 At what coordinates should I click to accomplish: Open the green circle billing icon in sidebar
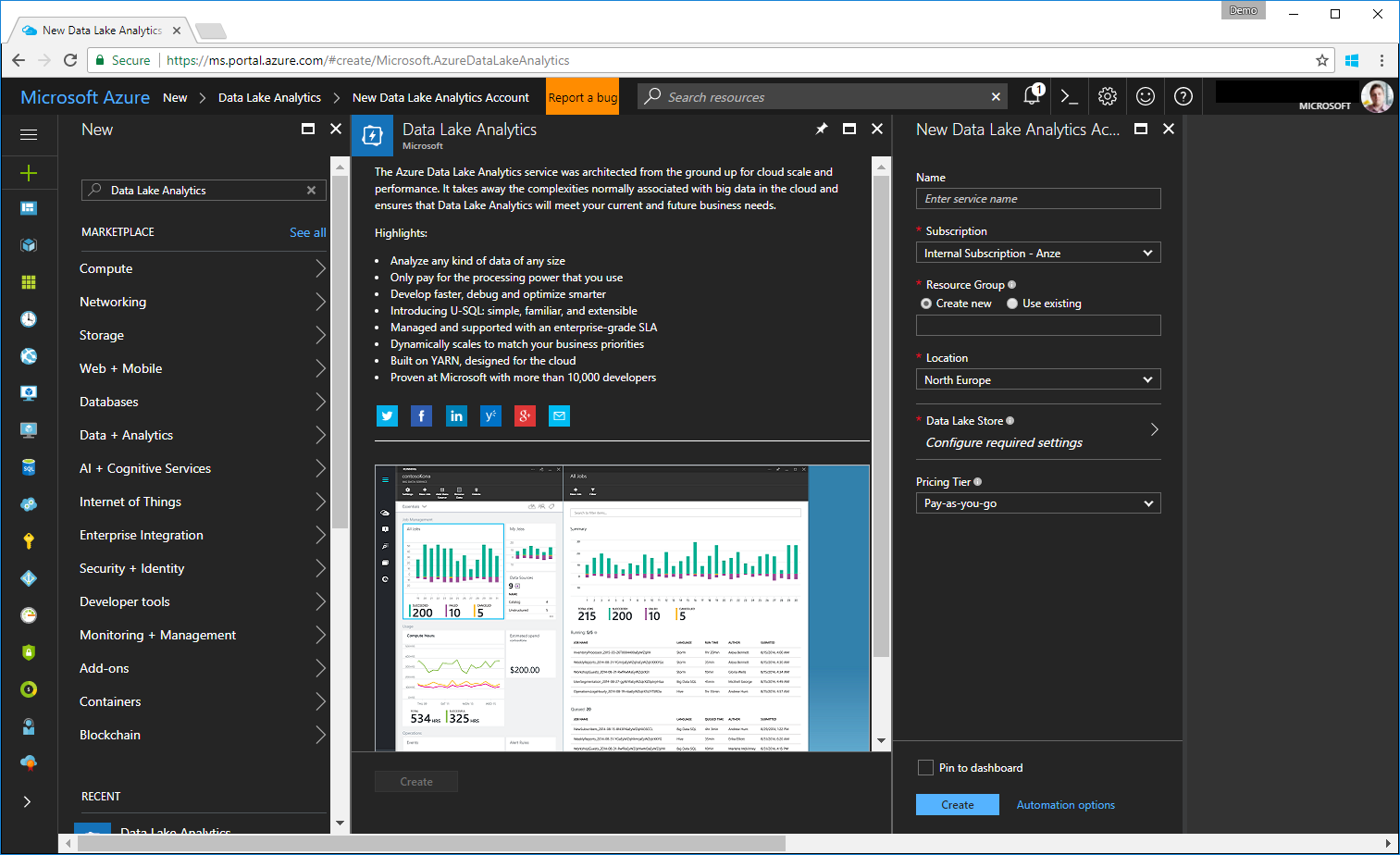point(29,689)
